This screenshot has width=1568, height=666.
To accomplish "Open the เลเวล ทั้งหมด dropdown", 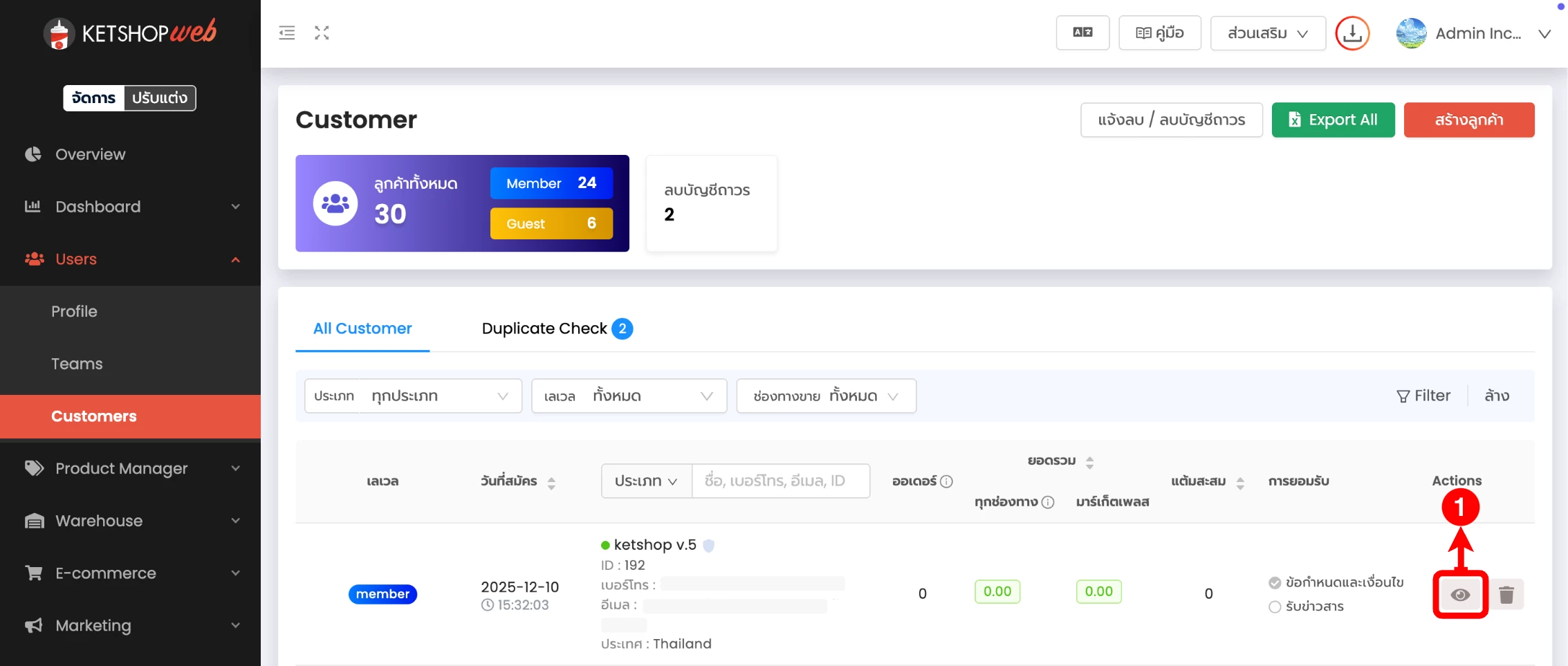I will pyautogui.click(x=629, y=396).
